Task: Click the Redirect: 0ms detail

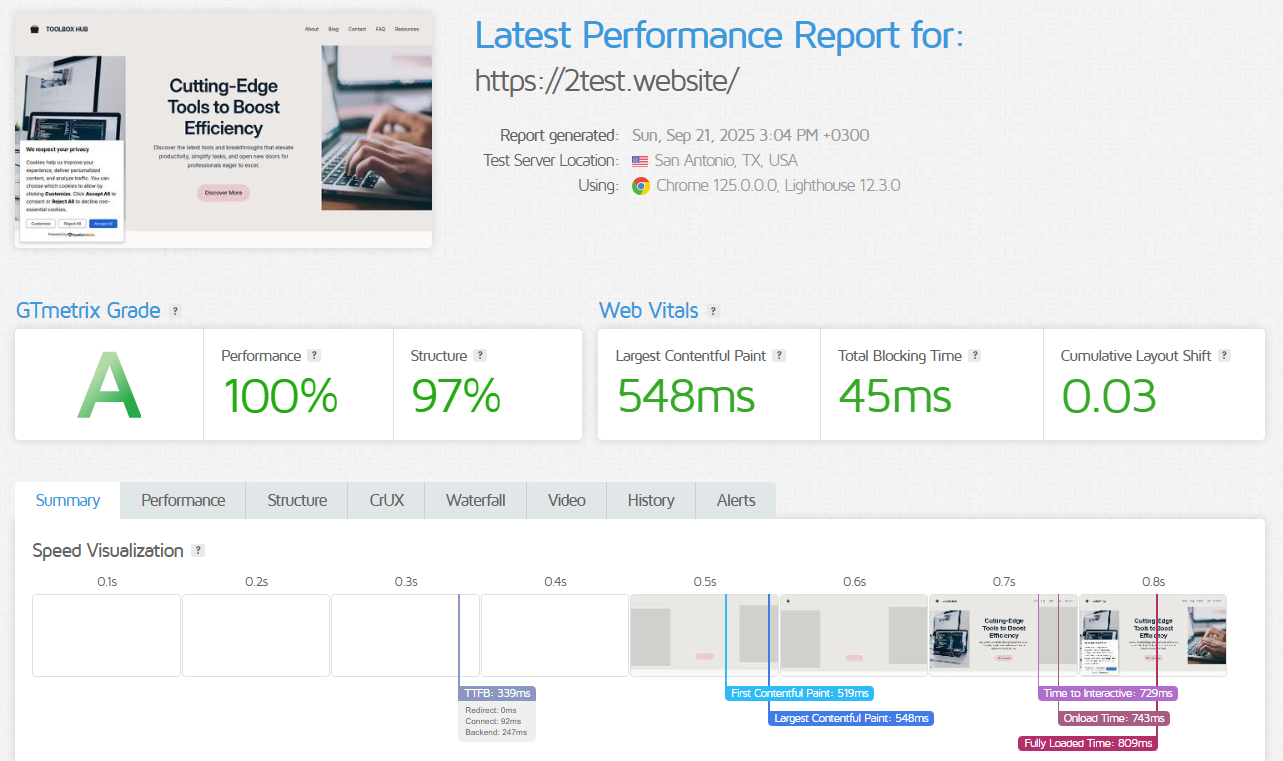Action: 491,710
